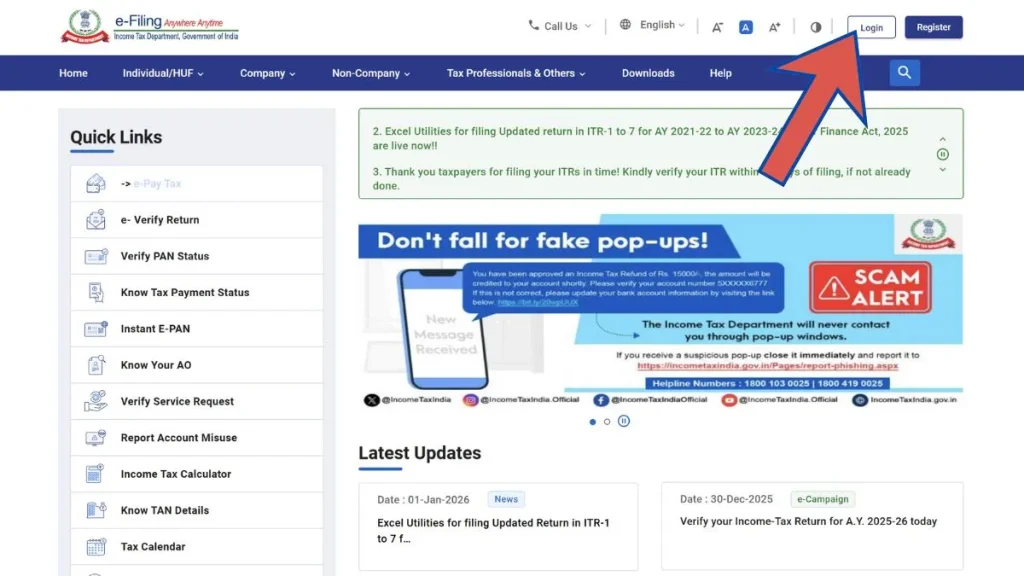1024x576 pixels.
Task: Go to the Home menu item
Action: [73, 72]
